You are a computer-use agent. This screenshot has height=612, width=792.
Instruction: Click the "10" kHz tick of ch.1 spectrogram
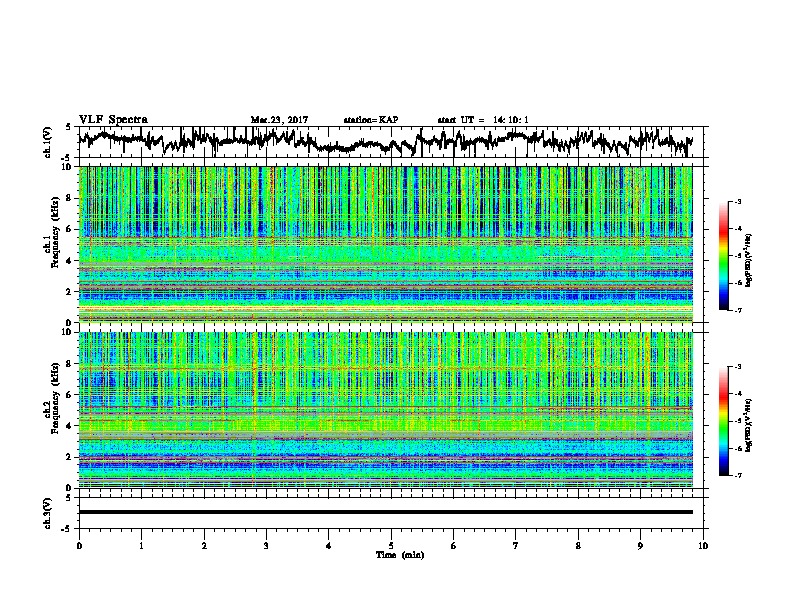tap(68, 167)
